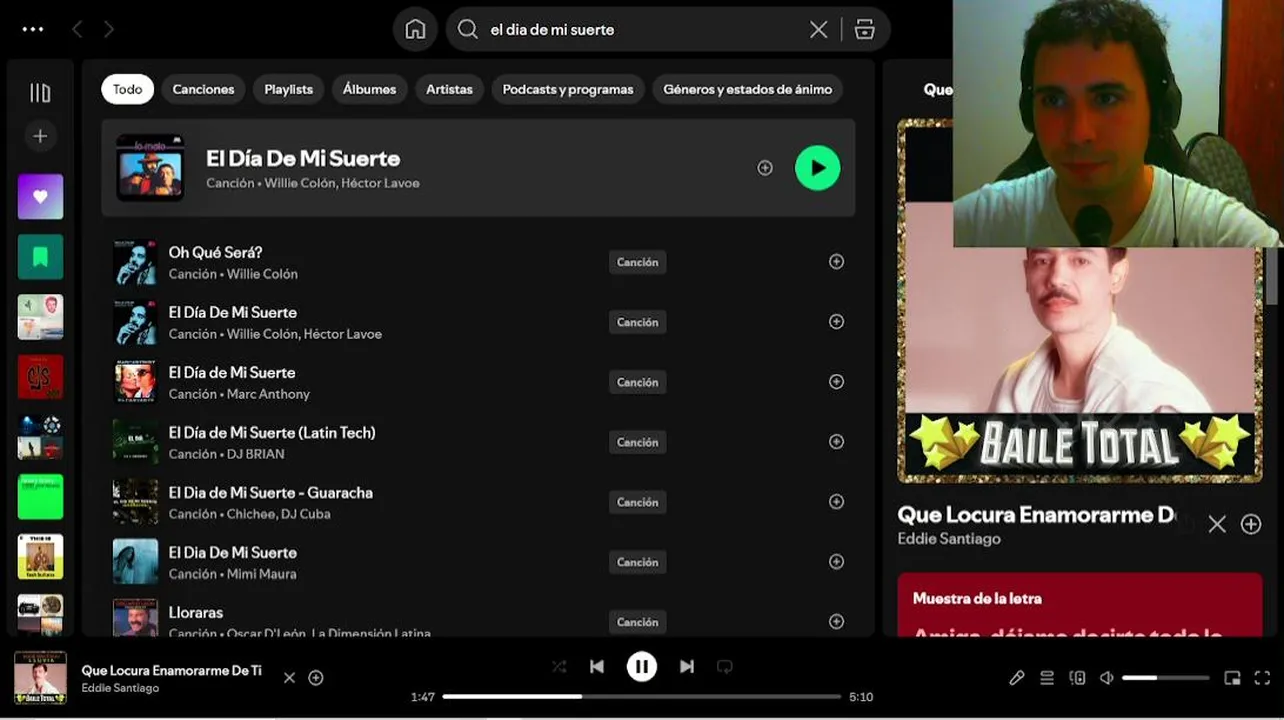Add Que Locura to library from right panel
Screen dimensions: 1284x720
click(x=1251, y=524)
